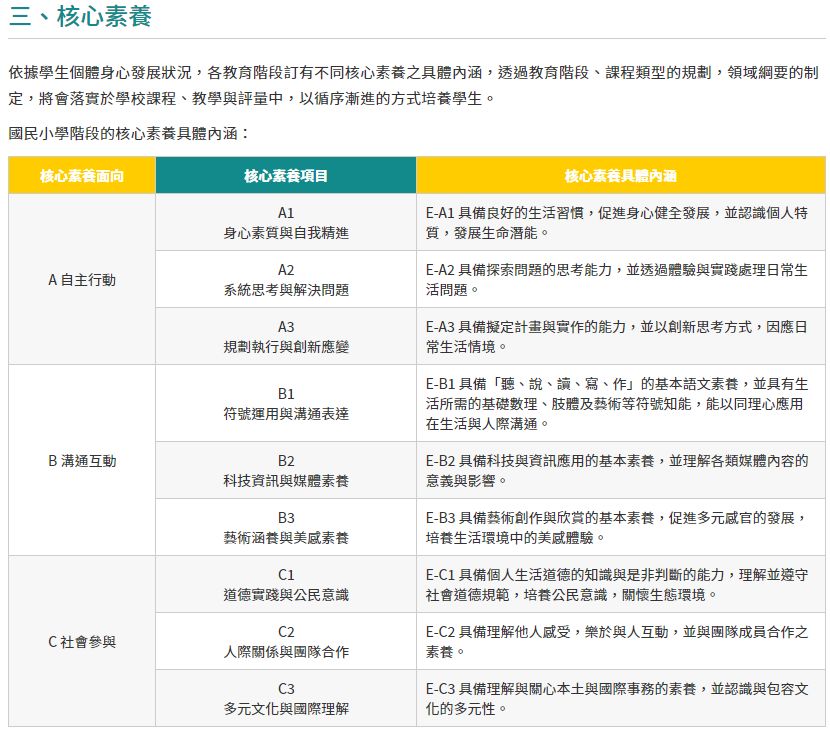Screen dimensions: 830x731
Task: Click the A2 系統思考與解決問題 cell
Action: [x=286, y=280]
